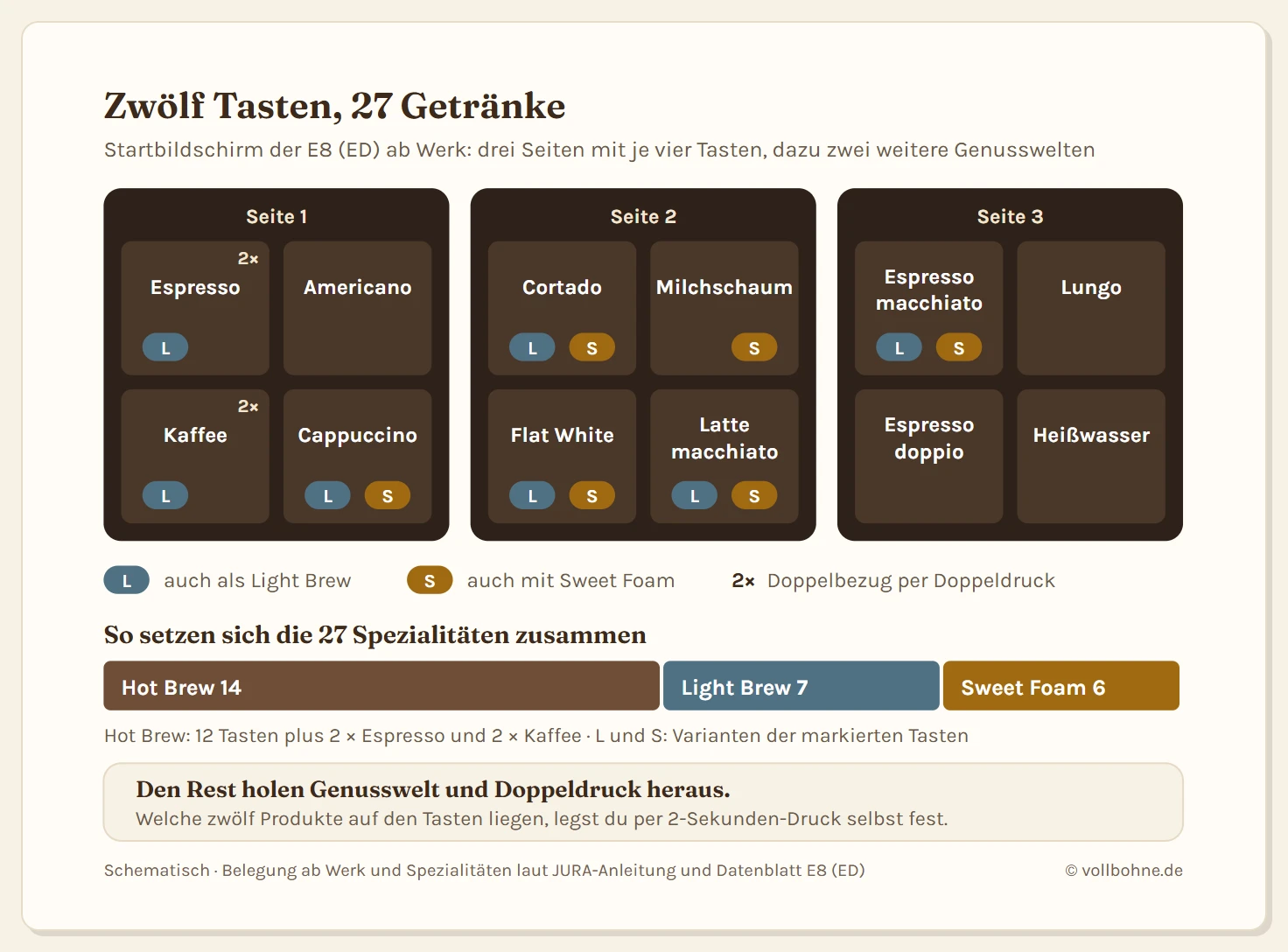
Task: Tap the Cappuccino tile
Action: click(357, 456)
